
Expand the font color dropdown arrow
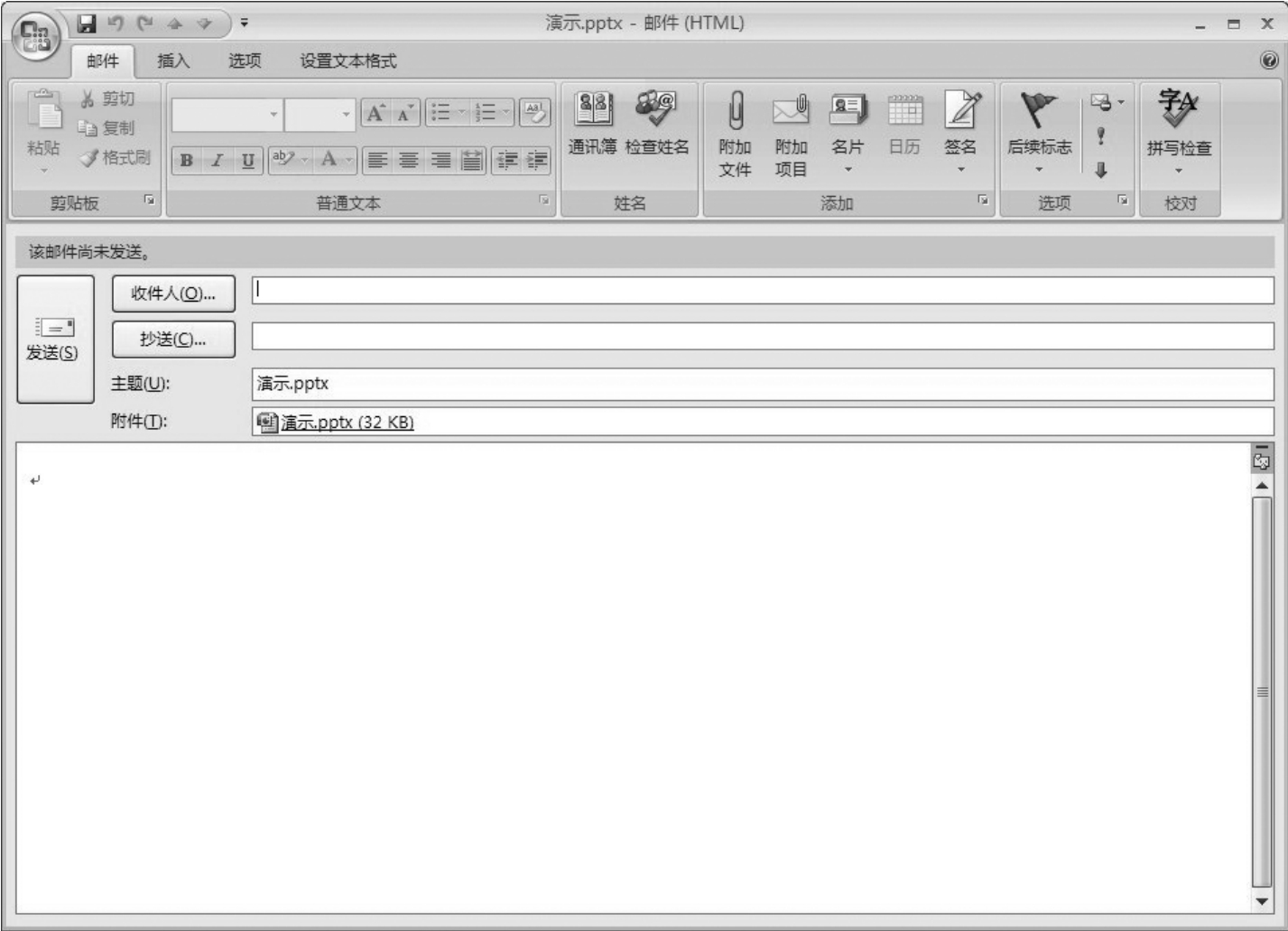[349, 161]
